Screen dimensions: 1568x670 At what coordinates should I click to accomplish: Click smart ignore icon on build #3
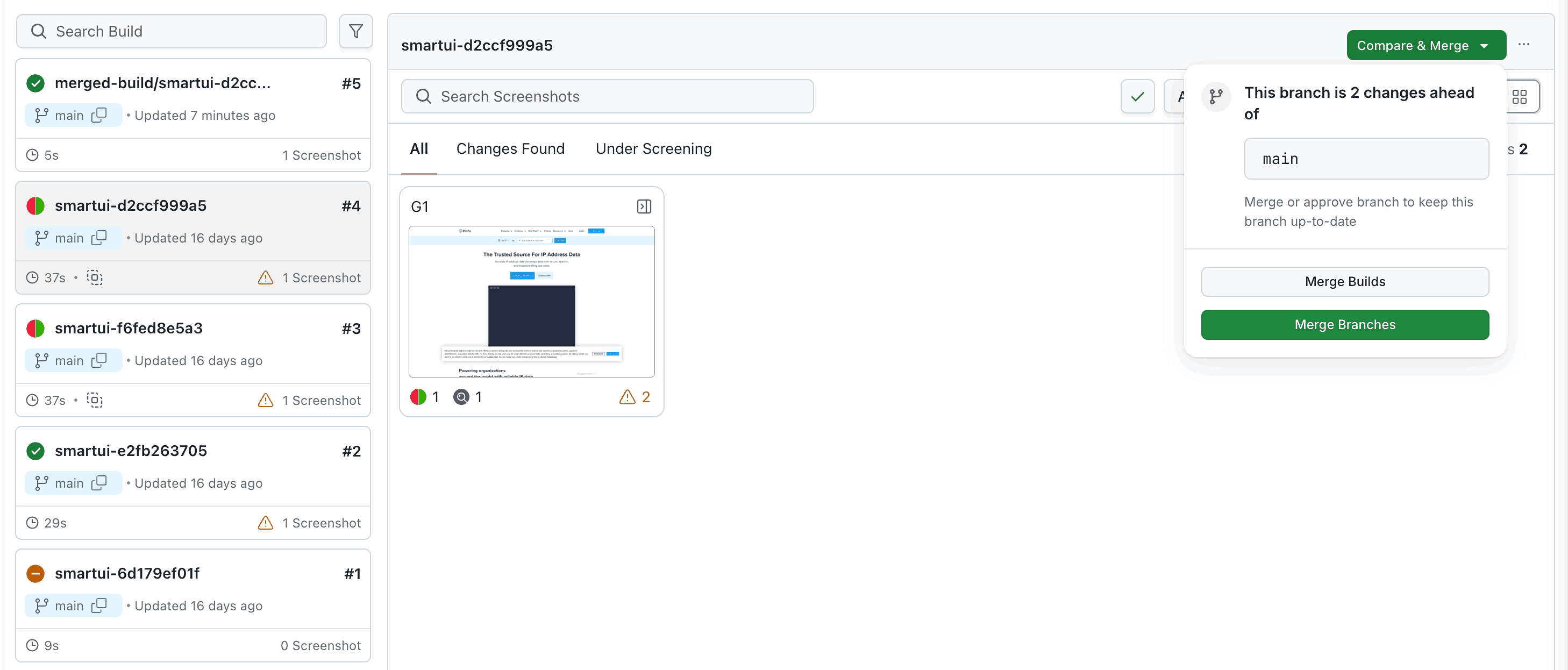[x=94, y=400]
